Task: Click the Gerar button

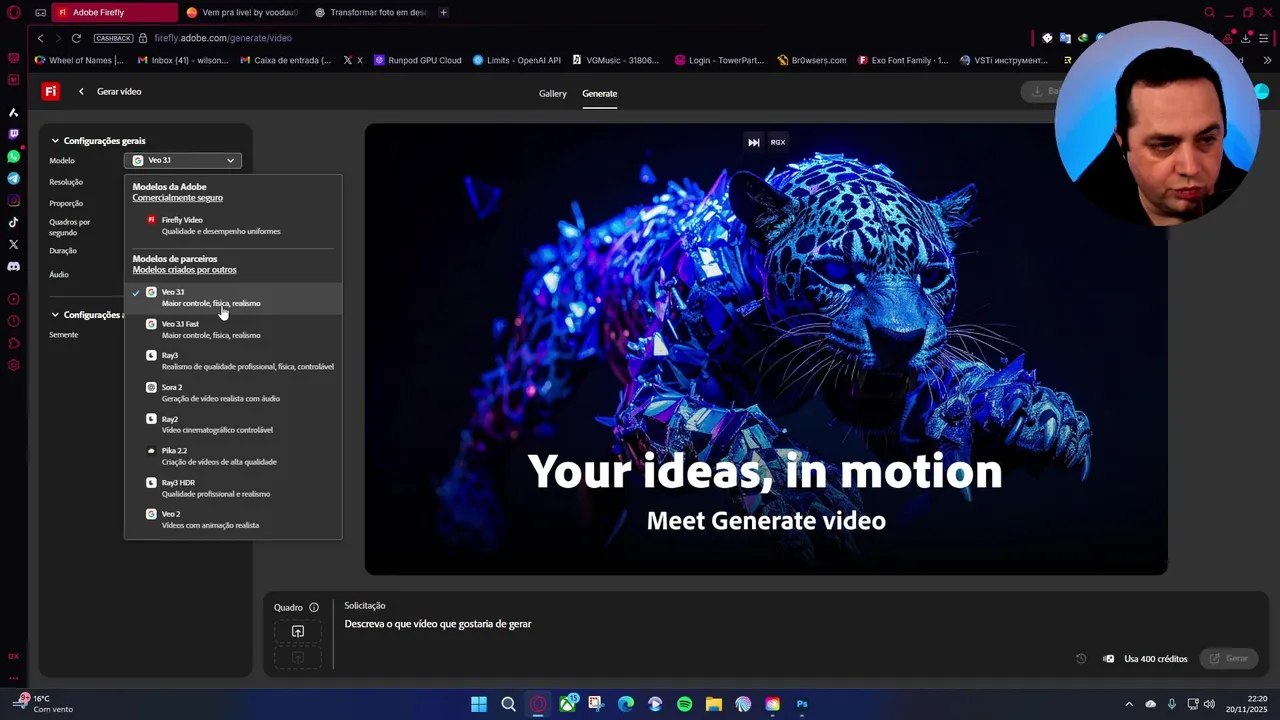Action: tap(1228, 658)
